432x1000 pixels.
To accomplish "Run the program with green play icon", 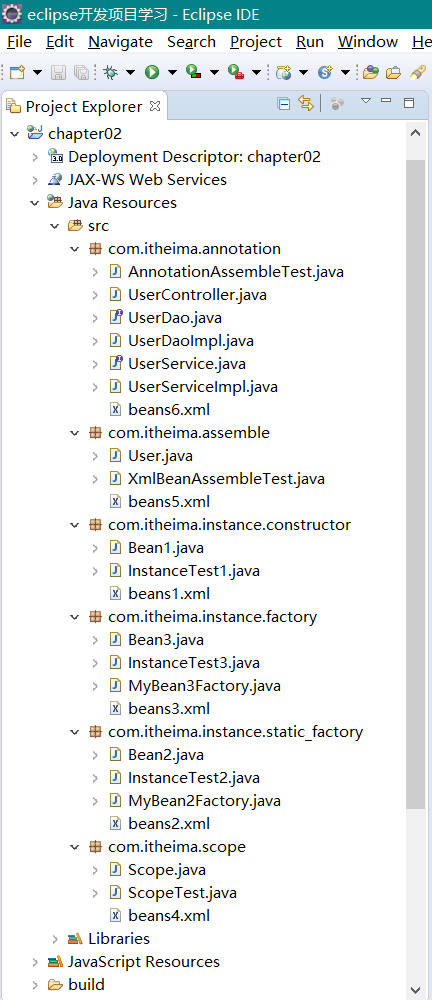I will click(152, 72).
